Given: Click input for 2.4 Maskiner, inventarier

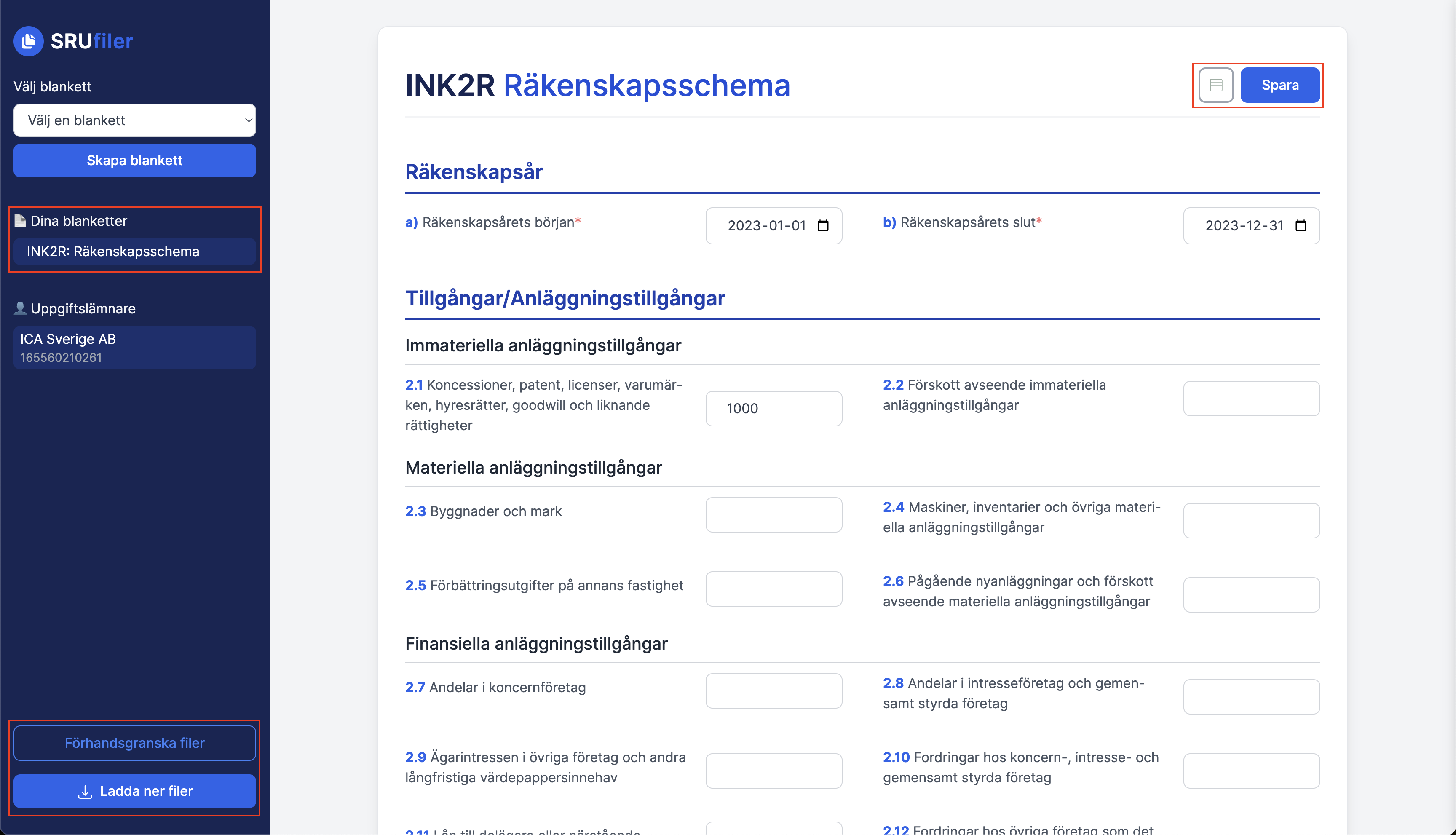Looking at the screenshot, I should (1251, 521).
